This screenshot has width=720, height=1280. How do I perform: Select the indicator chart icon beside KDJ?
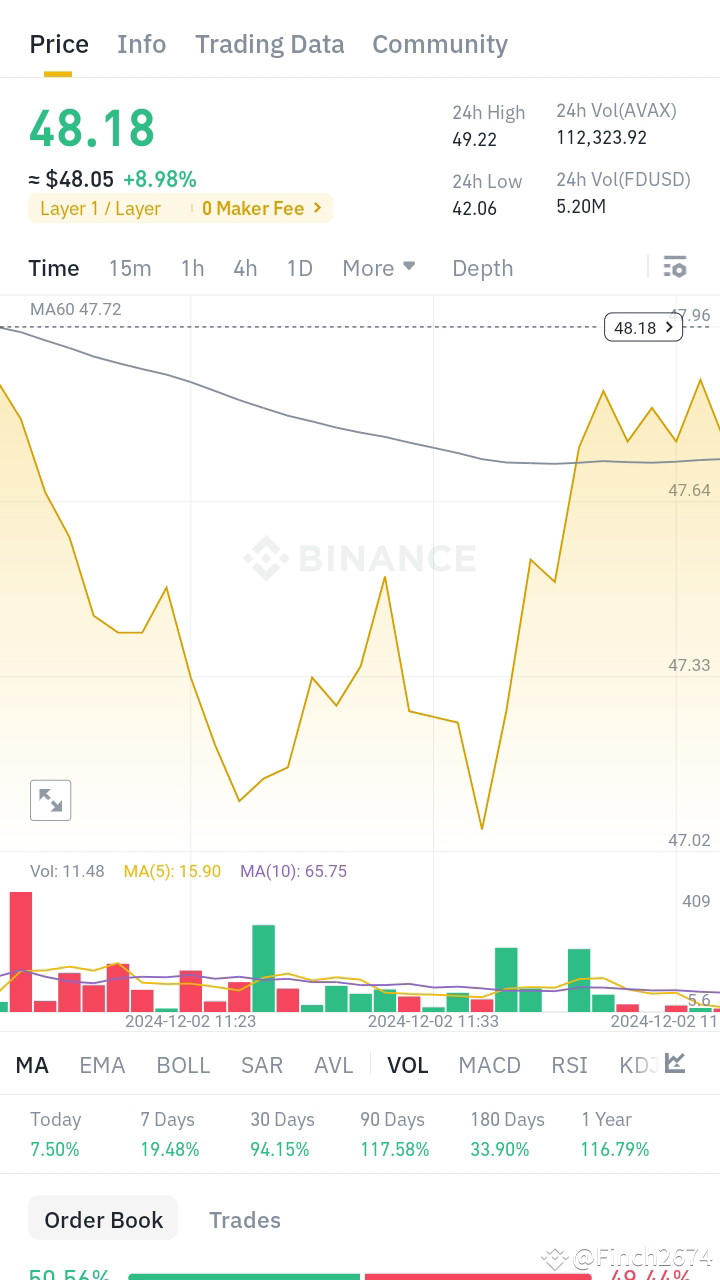674,1063
